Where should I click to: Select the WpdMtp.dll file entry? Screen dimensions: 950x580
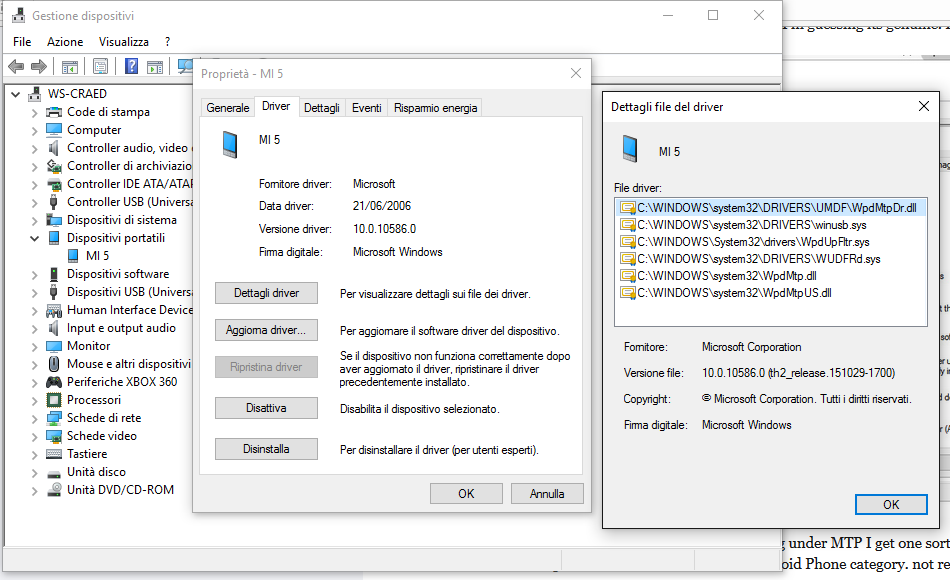(x=718, y=276)
